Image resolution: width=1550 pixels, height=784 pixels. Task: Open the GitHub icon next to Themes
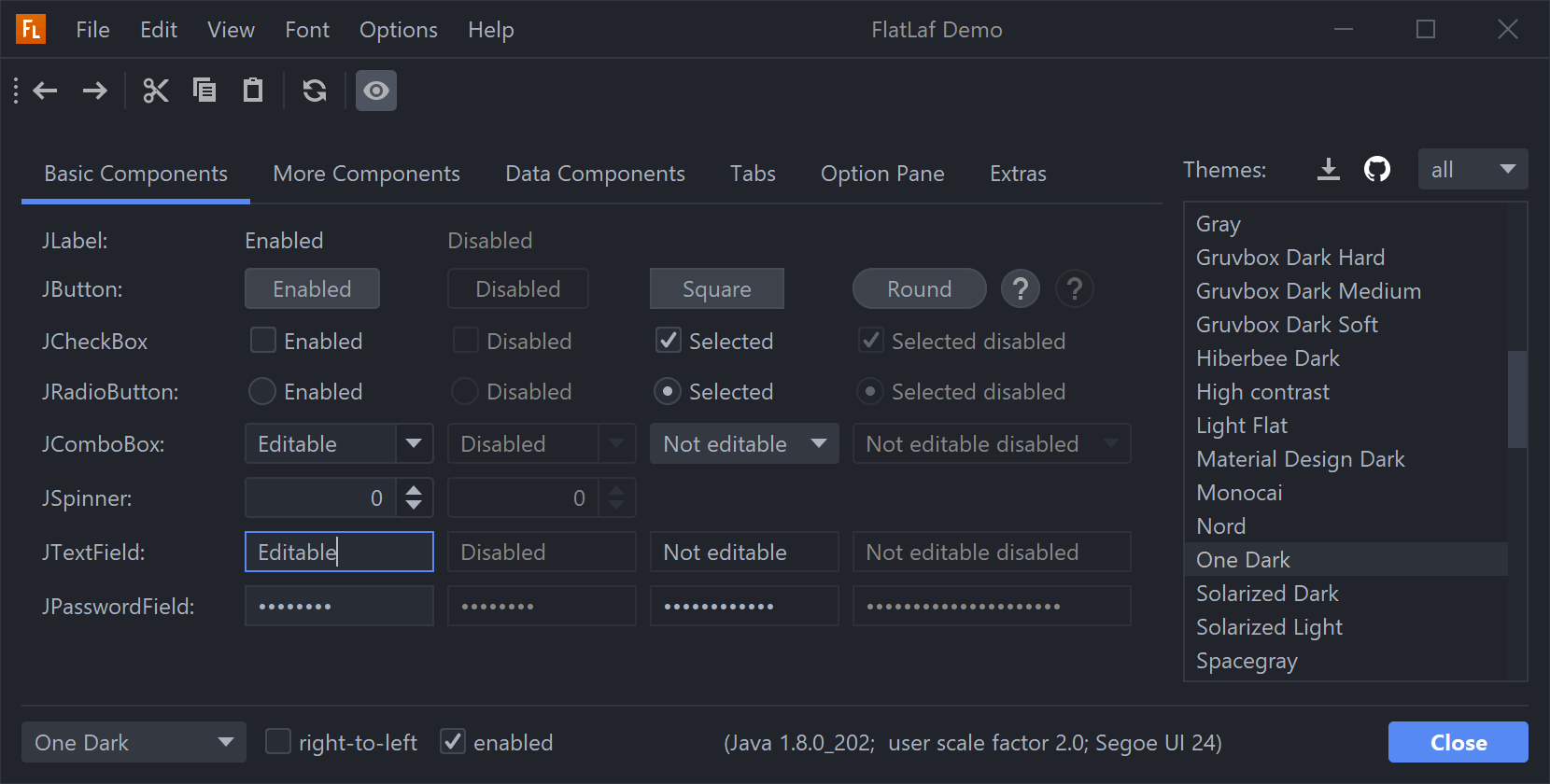pos(1377,170)
